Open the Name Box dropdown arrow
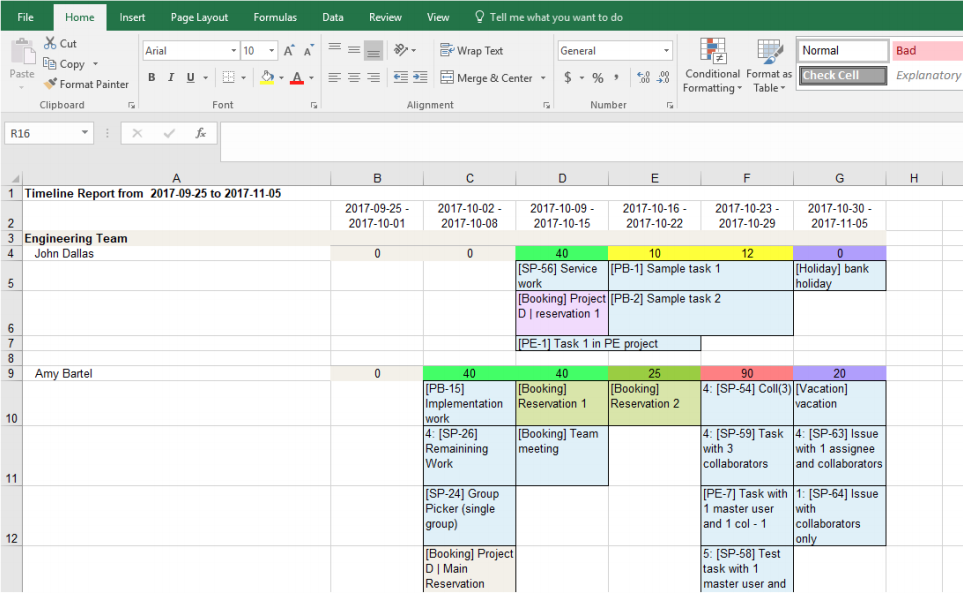This screenshot has height=593, width=963. point(84,133)
